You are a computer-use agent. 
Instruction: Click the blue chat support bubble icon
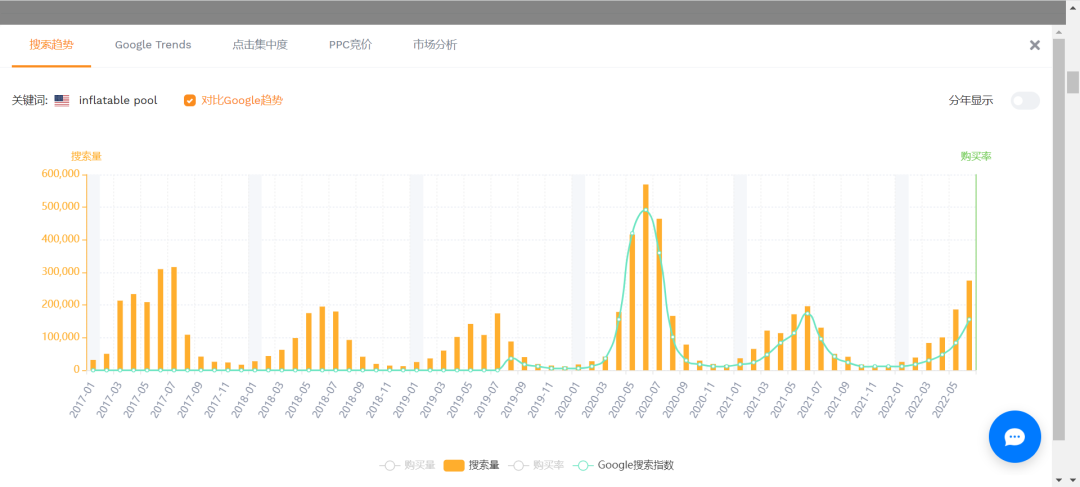(1014, 436)
